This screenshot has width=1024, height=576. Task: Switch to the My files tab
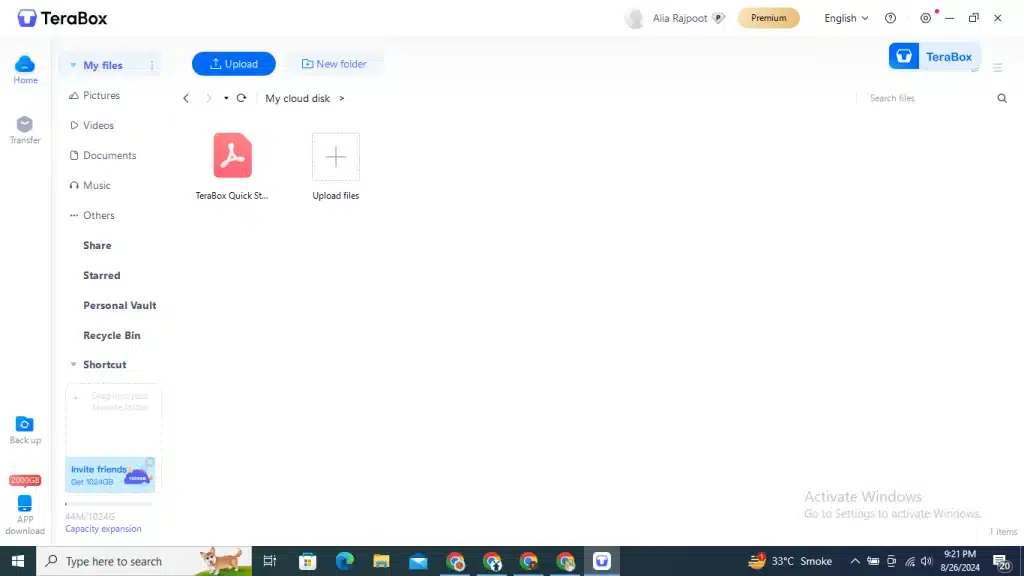click(x=104, y=64)
